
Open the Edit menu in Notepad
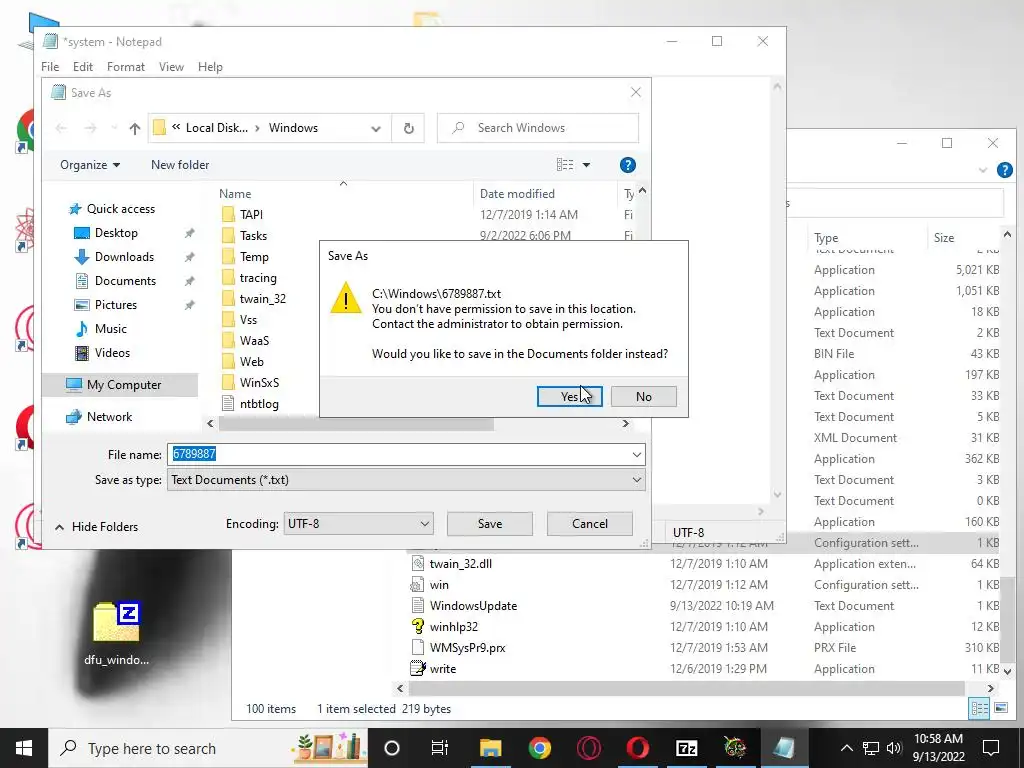(83, 67)
